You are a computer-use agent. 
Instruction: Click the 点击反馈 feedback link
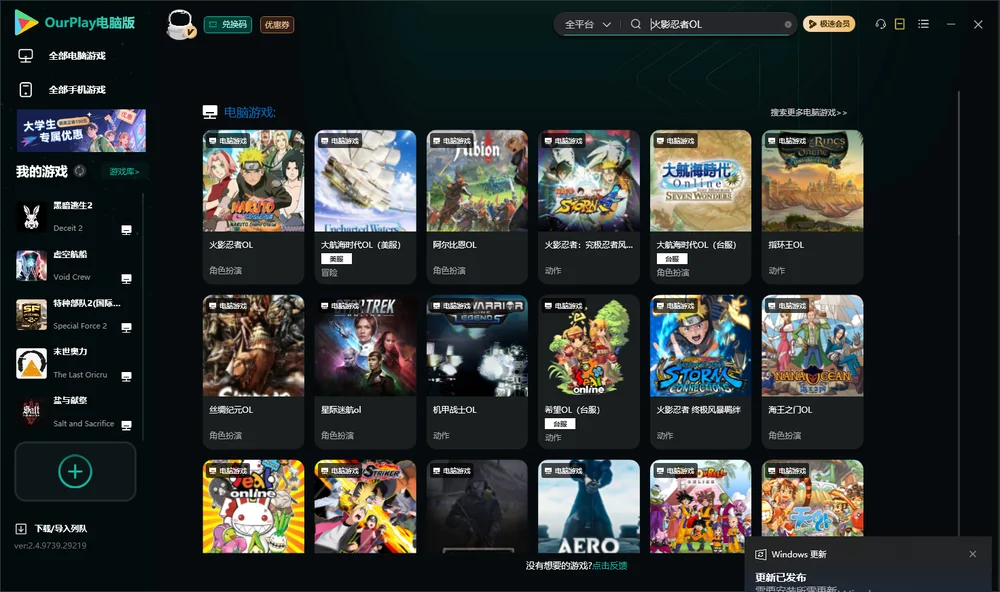tap(610, 565)
